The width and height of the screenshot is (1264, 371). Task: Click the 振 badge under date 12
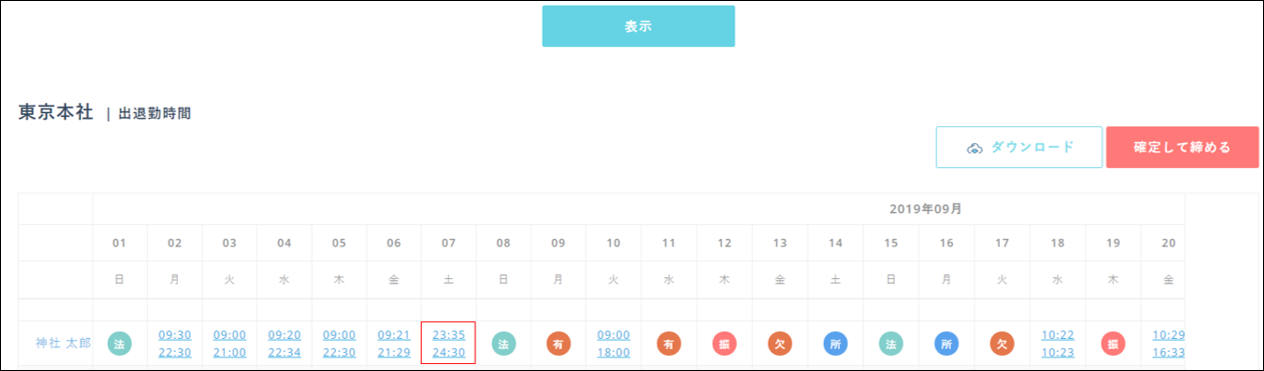[724, 344]
